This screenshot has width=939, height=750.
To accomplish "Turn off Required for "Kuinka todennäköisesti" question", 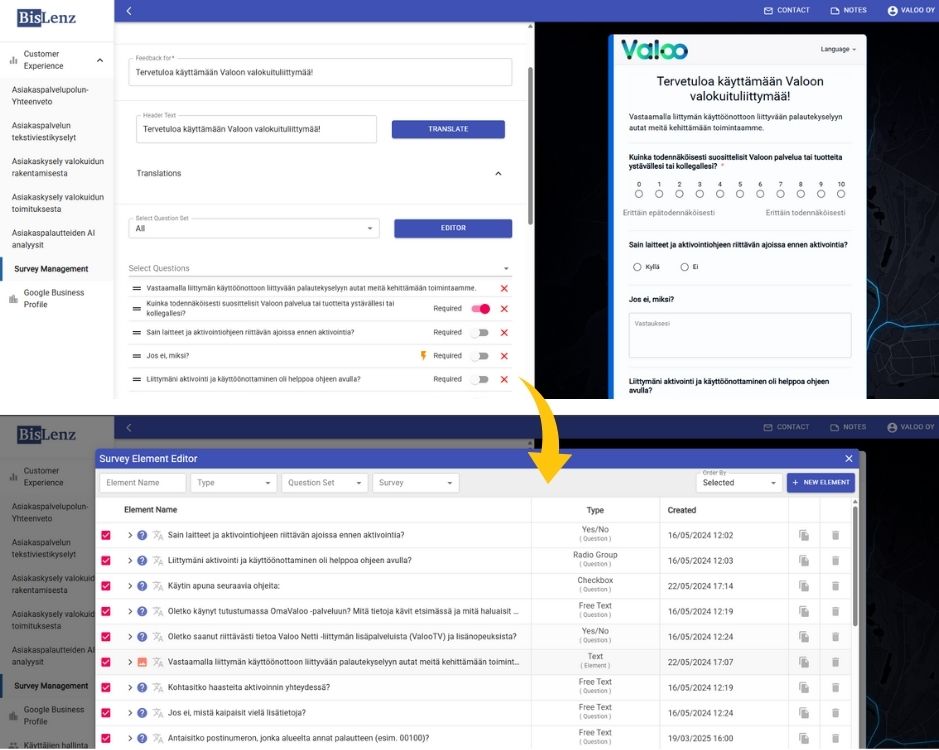I will (x=480, y=309).
